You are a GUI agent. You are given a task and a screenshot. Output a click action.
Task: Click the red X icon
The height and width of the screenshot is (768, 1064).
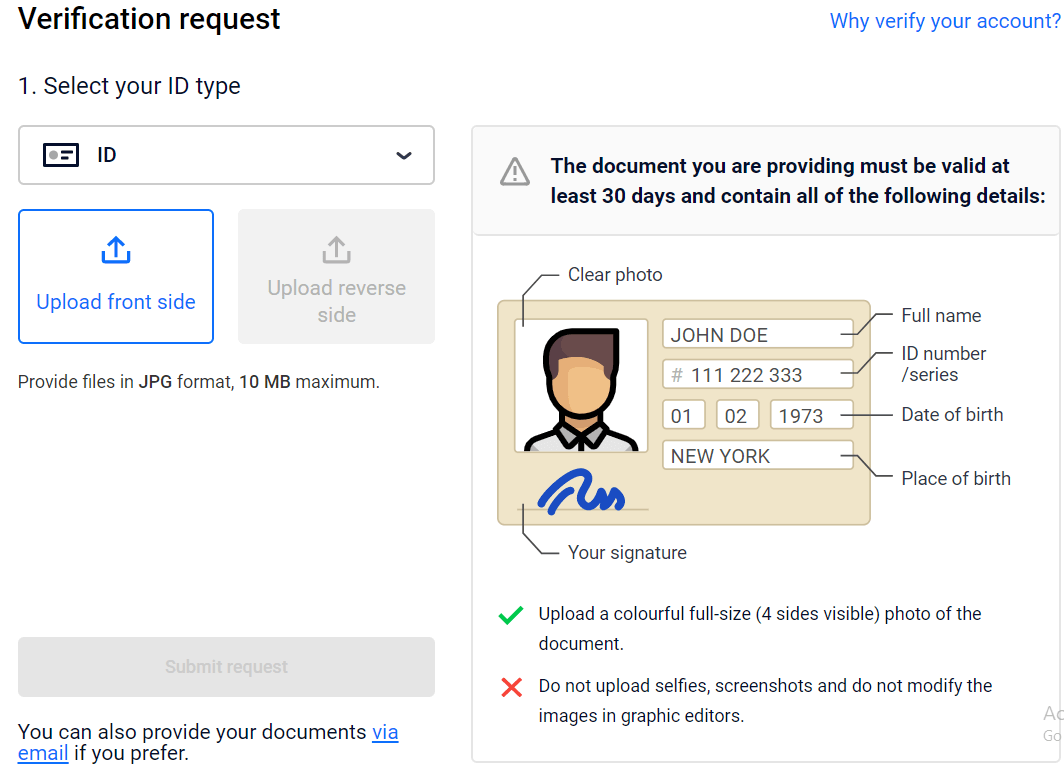512,687
